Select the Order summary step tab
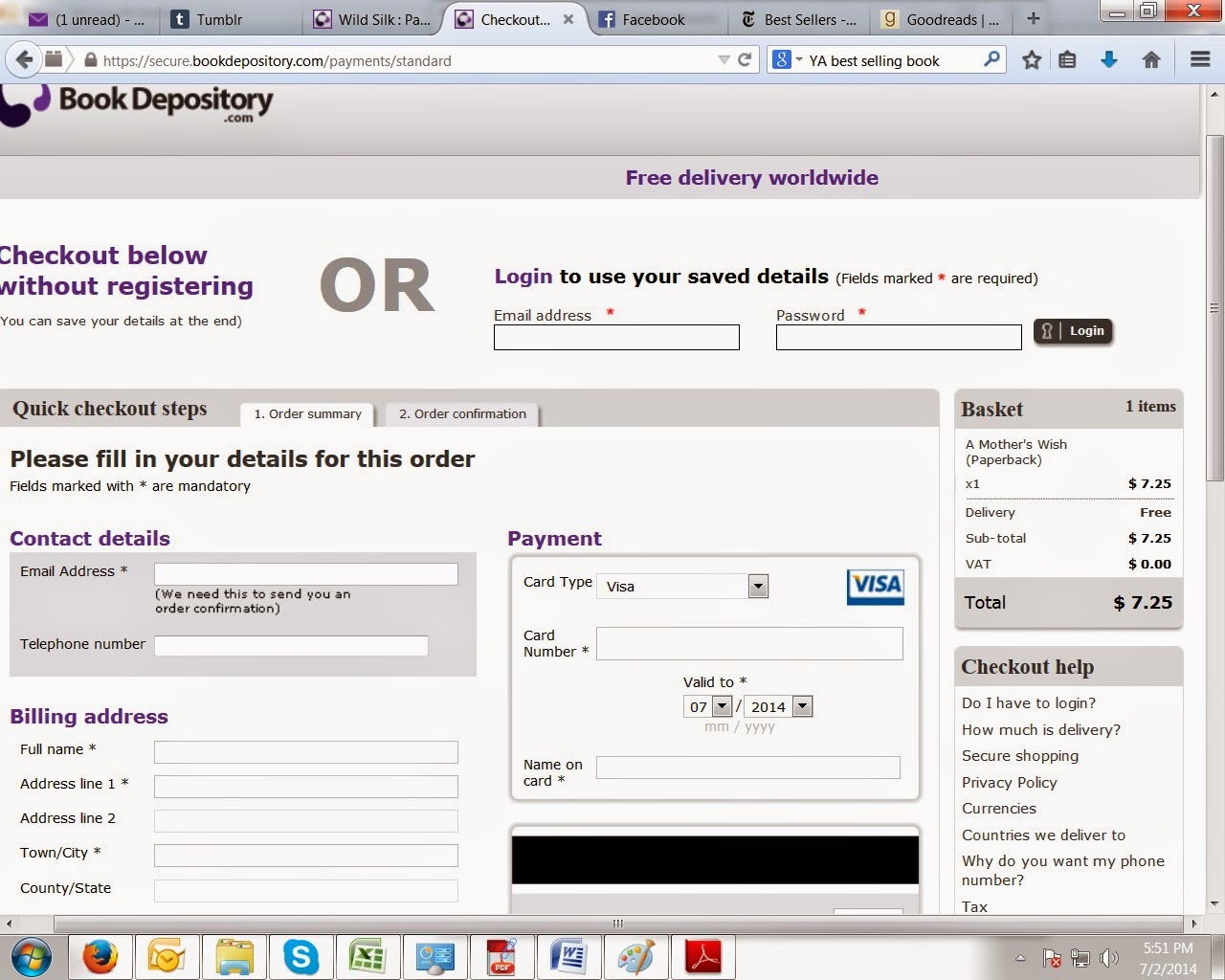The width and height of the screenshot is (1225, 980). click(307, 413)
